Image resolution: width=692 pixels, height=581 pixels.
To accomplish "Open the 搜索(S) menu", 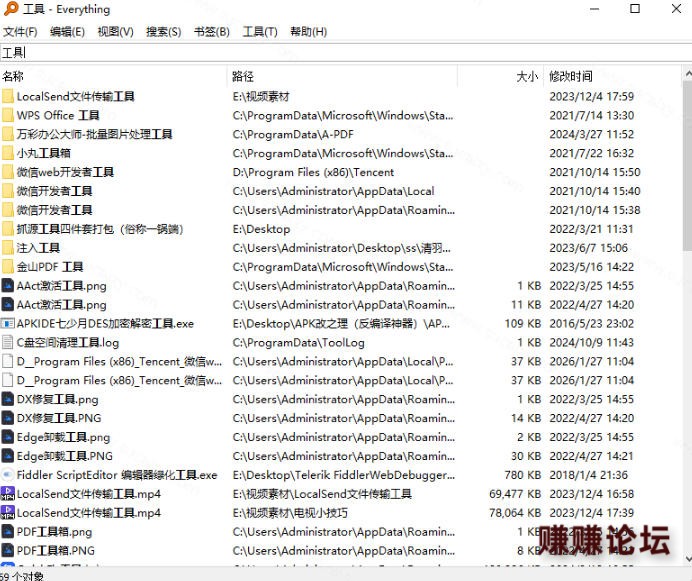I will 163,32.
